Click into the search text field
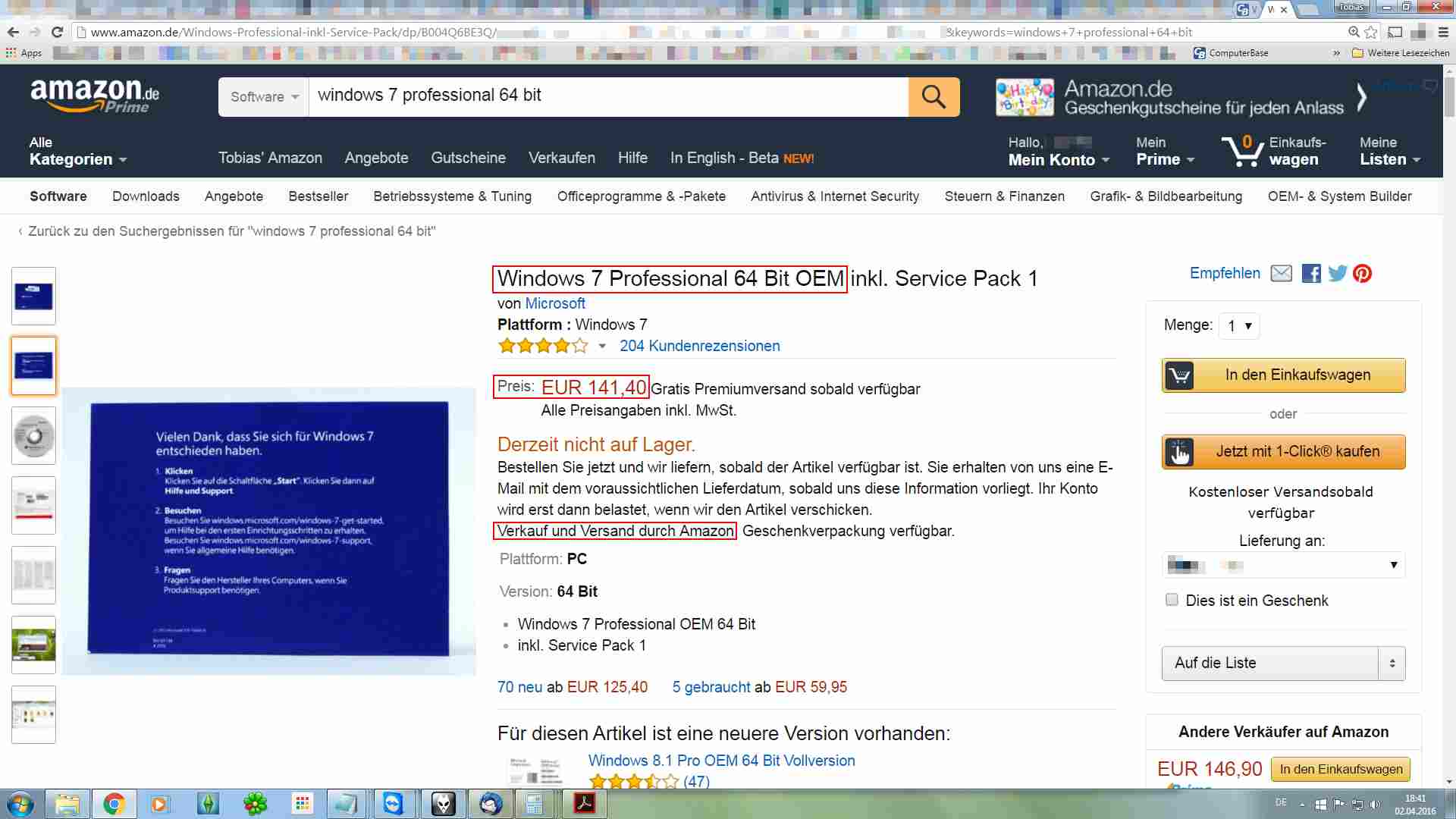 (607, 96)
